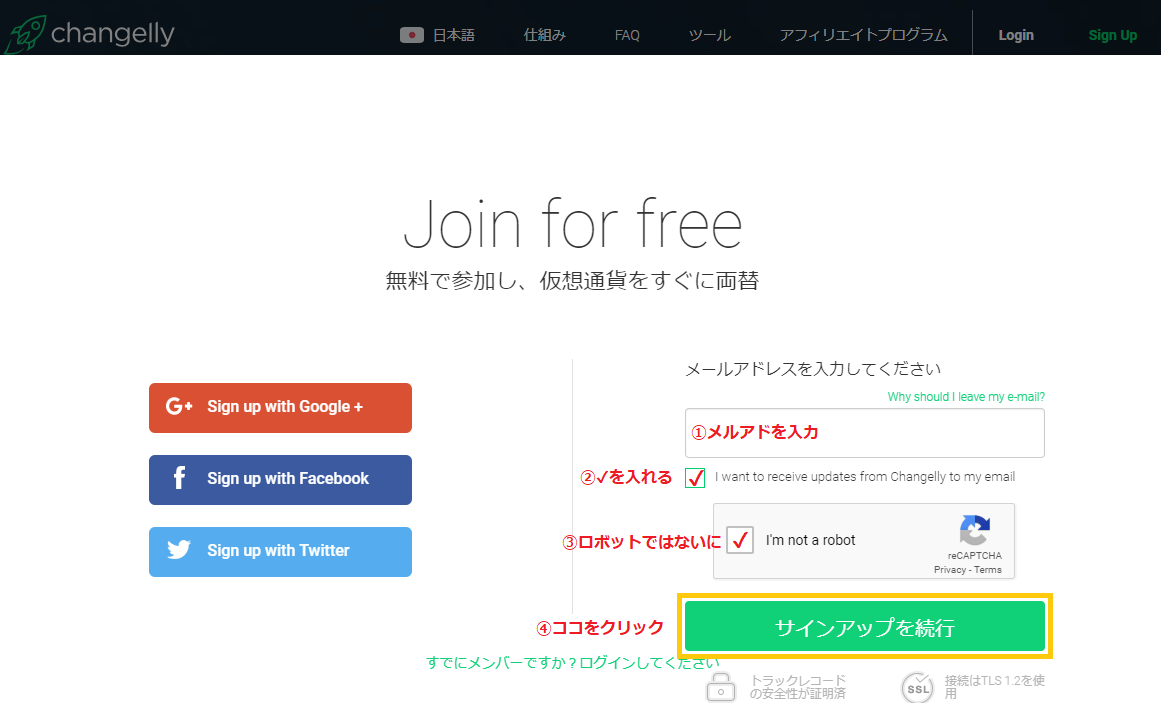Open Why should I leave my e-mail link

pos(966,396)
